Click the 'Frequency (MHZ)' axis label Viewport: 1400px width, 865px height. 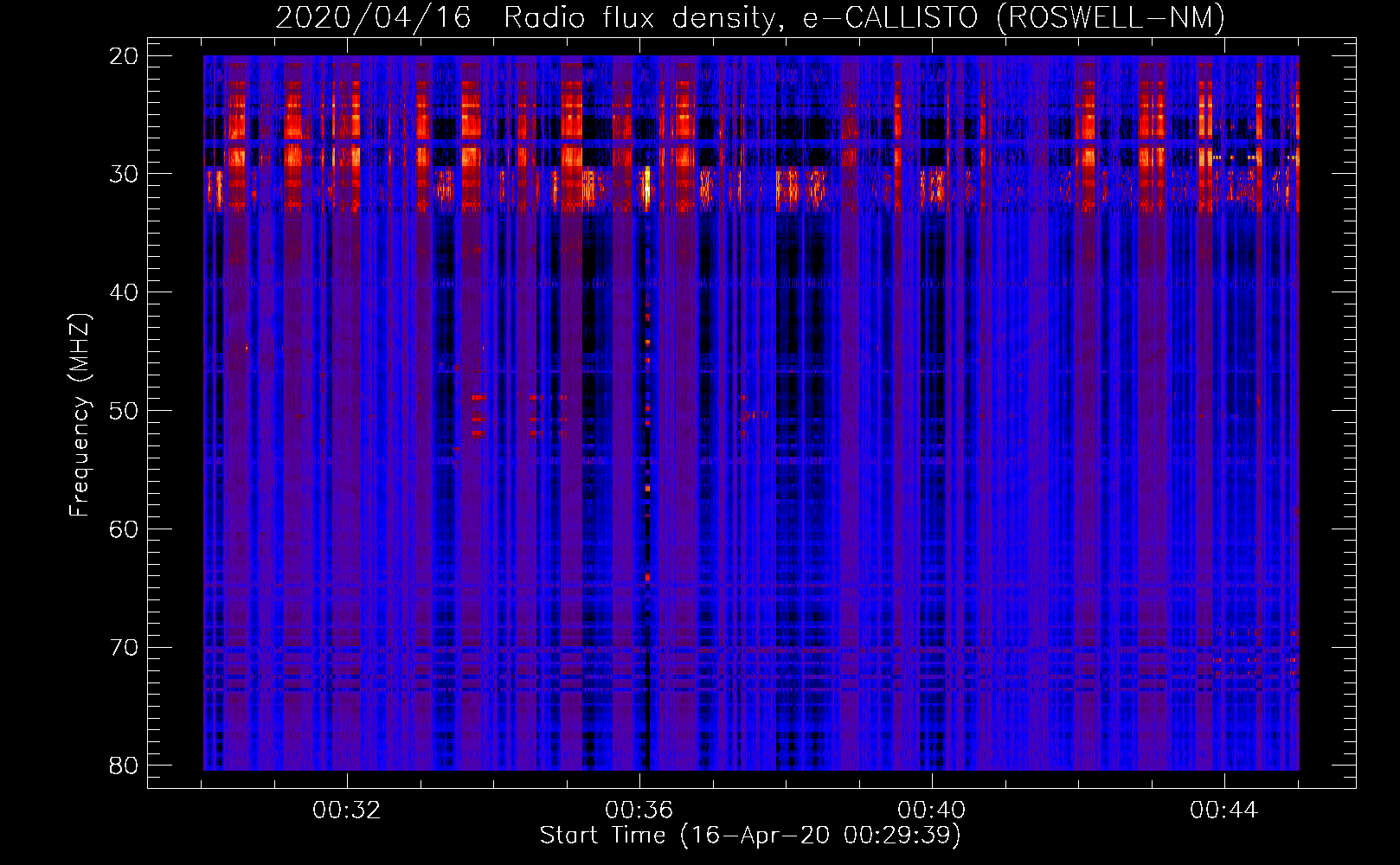79,415
